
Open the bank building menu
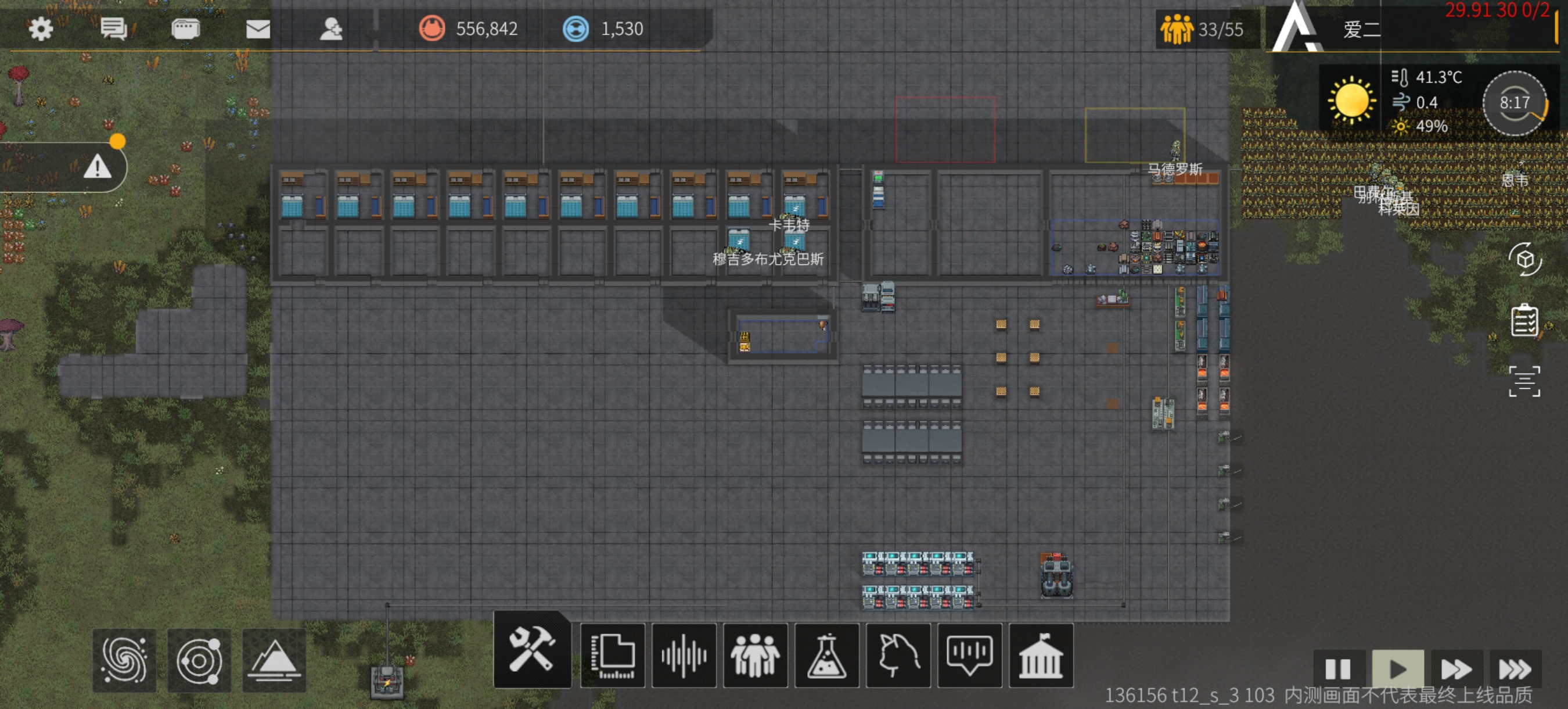[1041, 656]
